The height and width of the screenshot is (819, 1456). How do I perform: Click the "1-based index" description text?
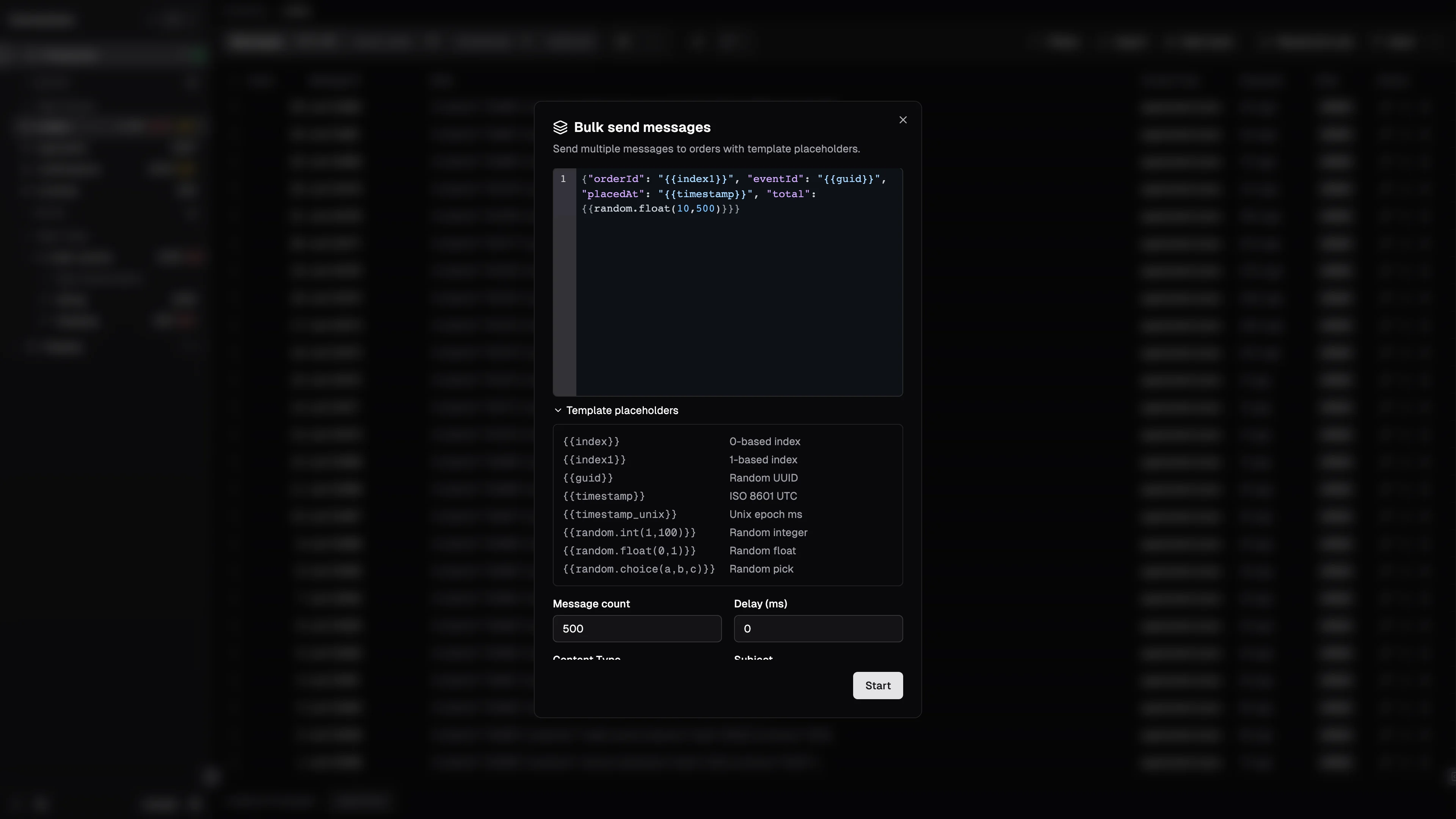[763, 460]
